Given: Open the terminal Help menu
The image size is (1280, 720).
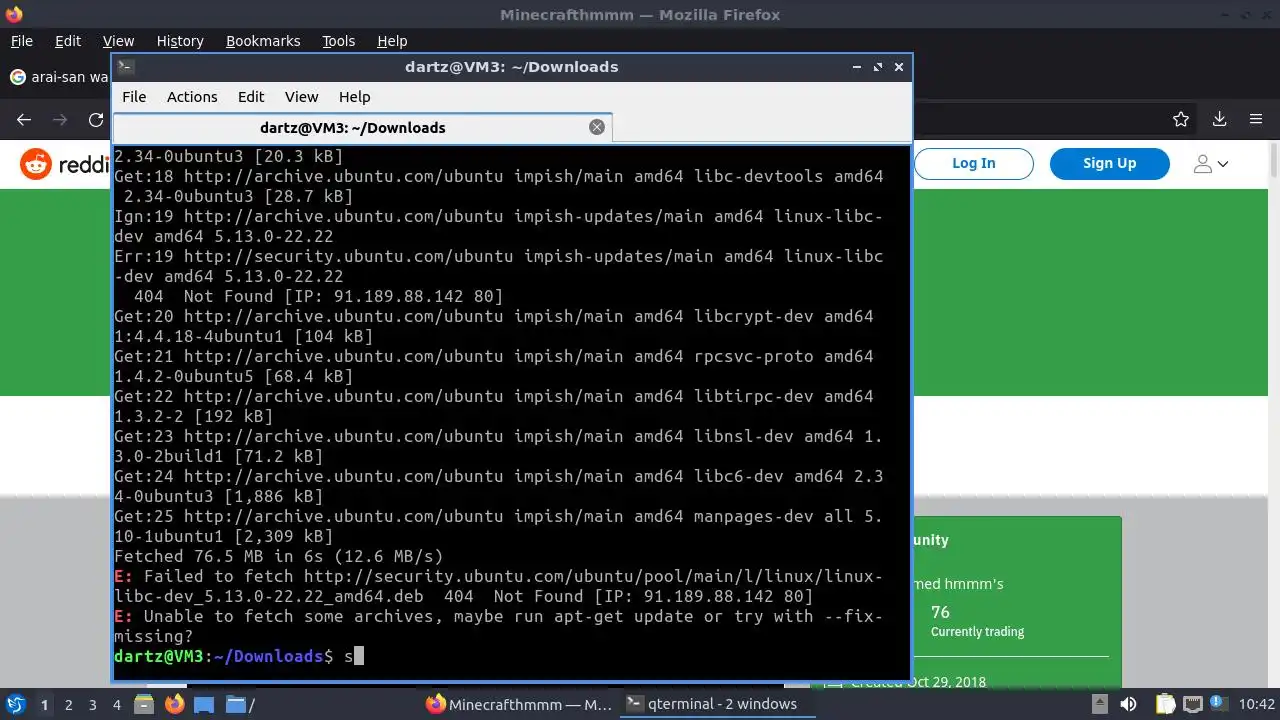Looking at the screenshot, I should click(x=354, y=97).
